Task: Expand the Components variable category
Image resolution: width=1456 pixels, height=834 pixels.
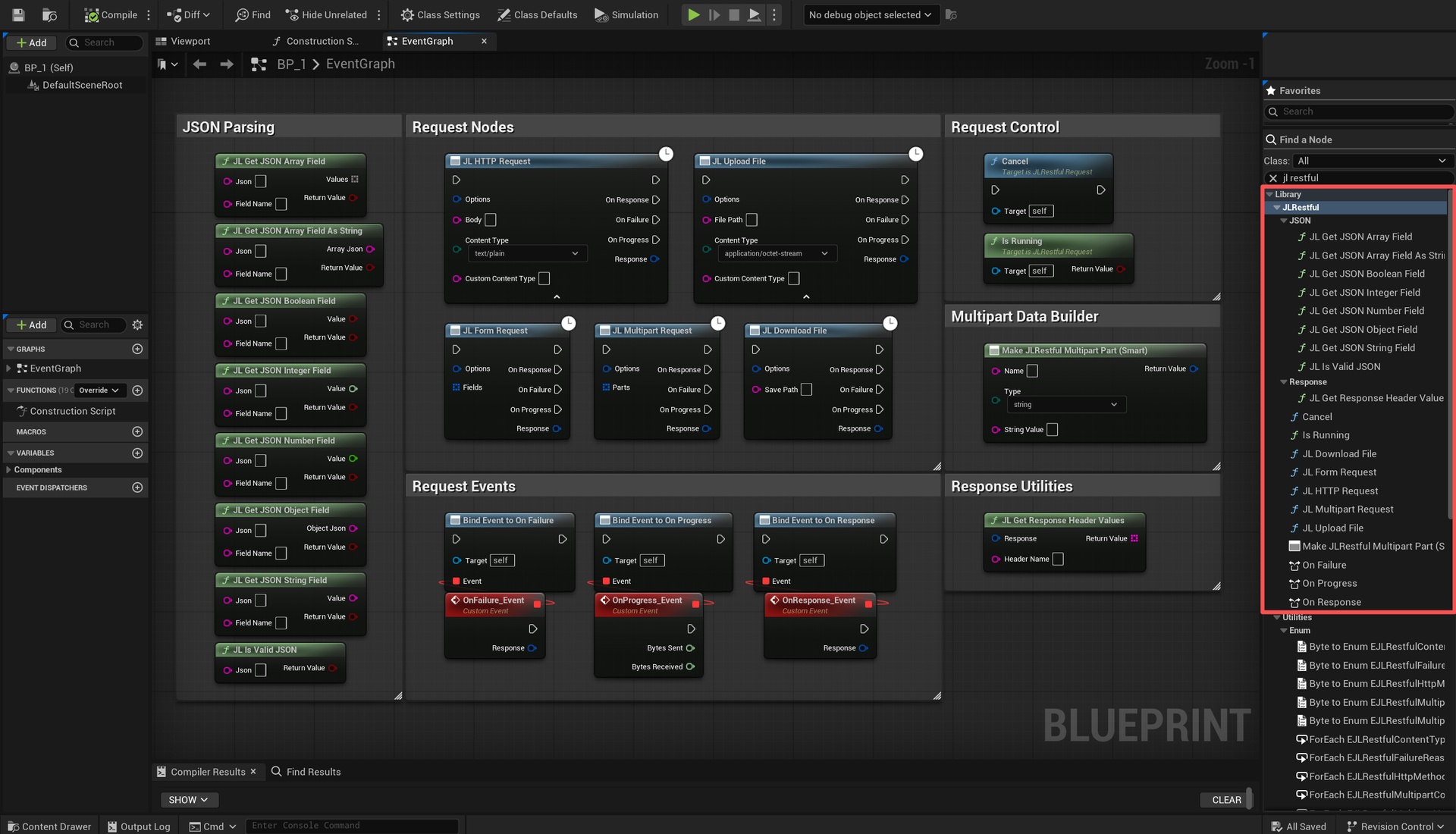Action: 8,470
